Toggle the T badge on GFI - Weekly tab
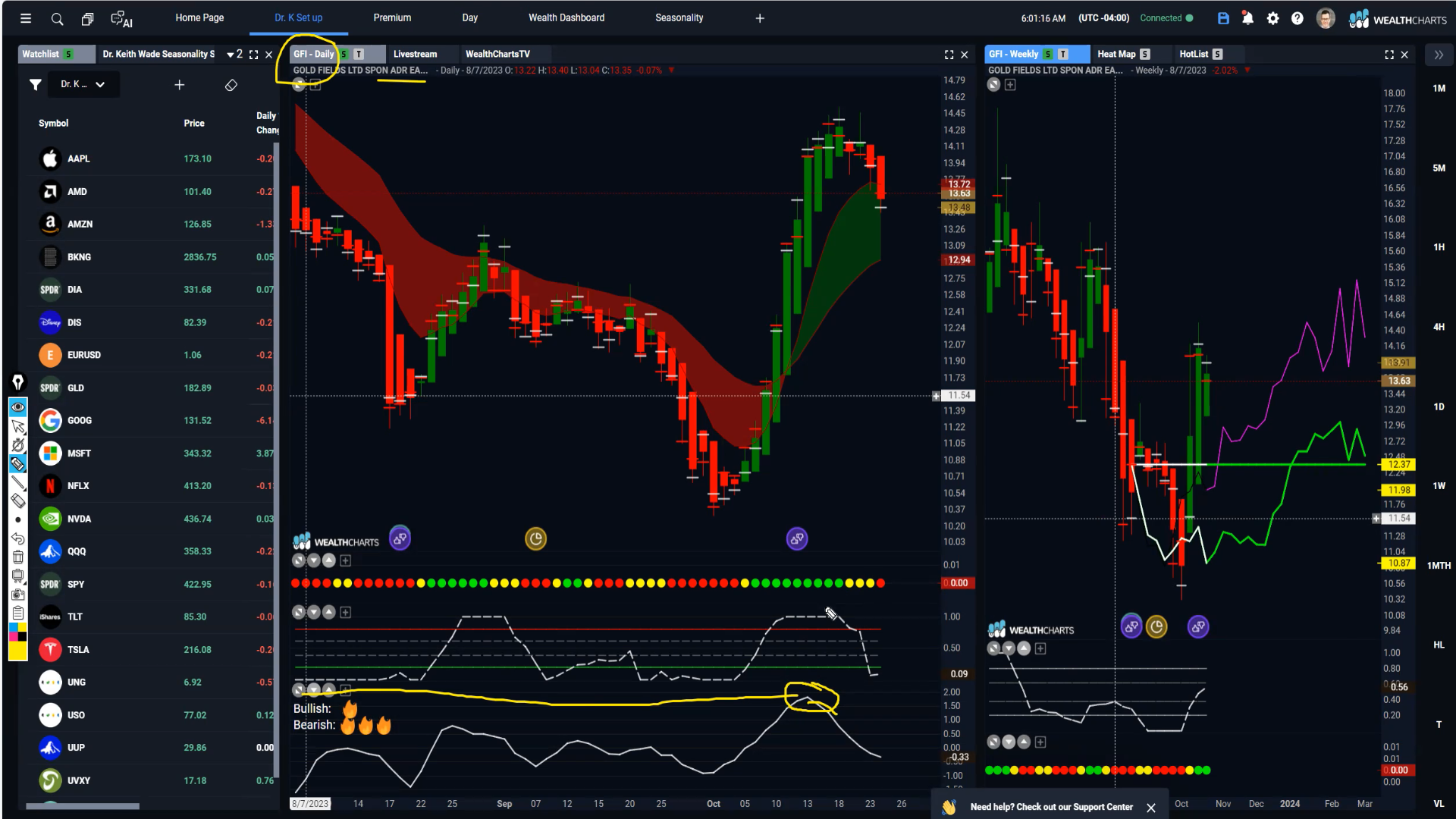Viewport: 1456px width, 819px height. click(x=1063, y=54)
